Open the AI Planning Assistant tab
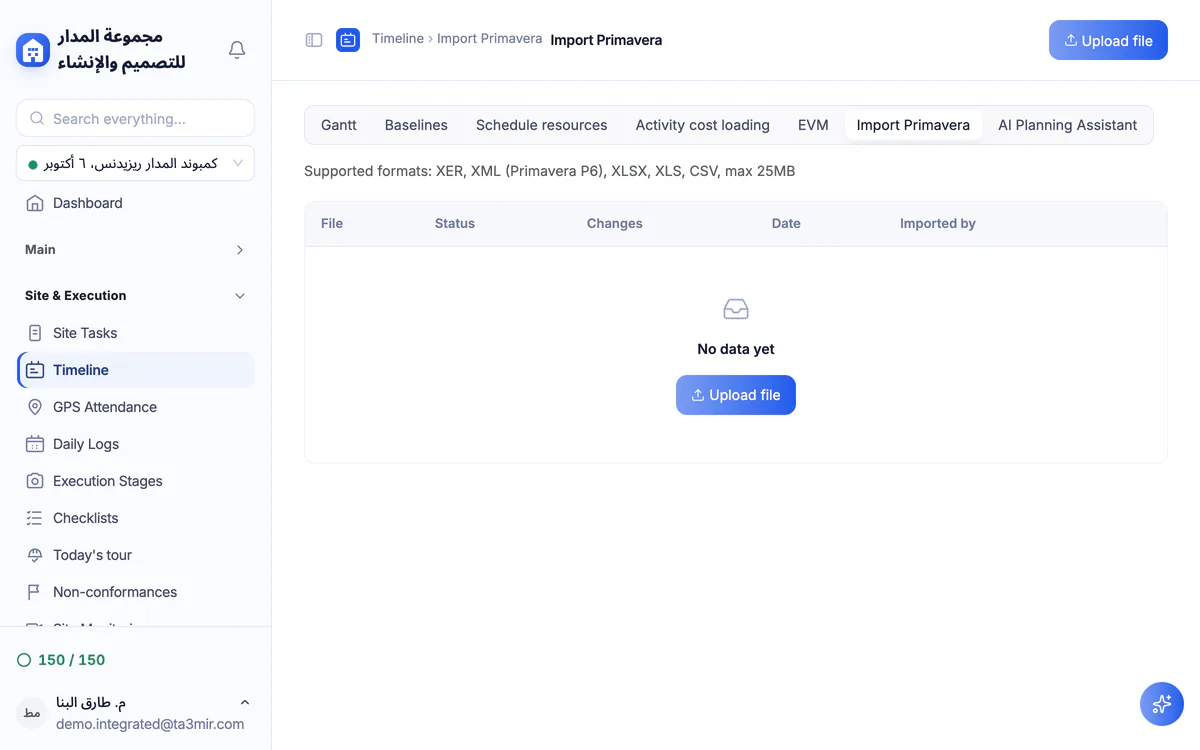 [x=1067, y=125]
